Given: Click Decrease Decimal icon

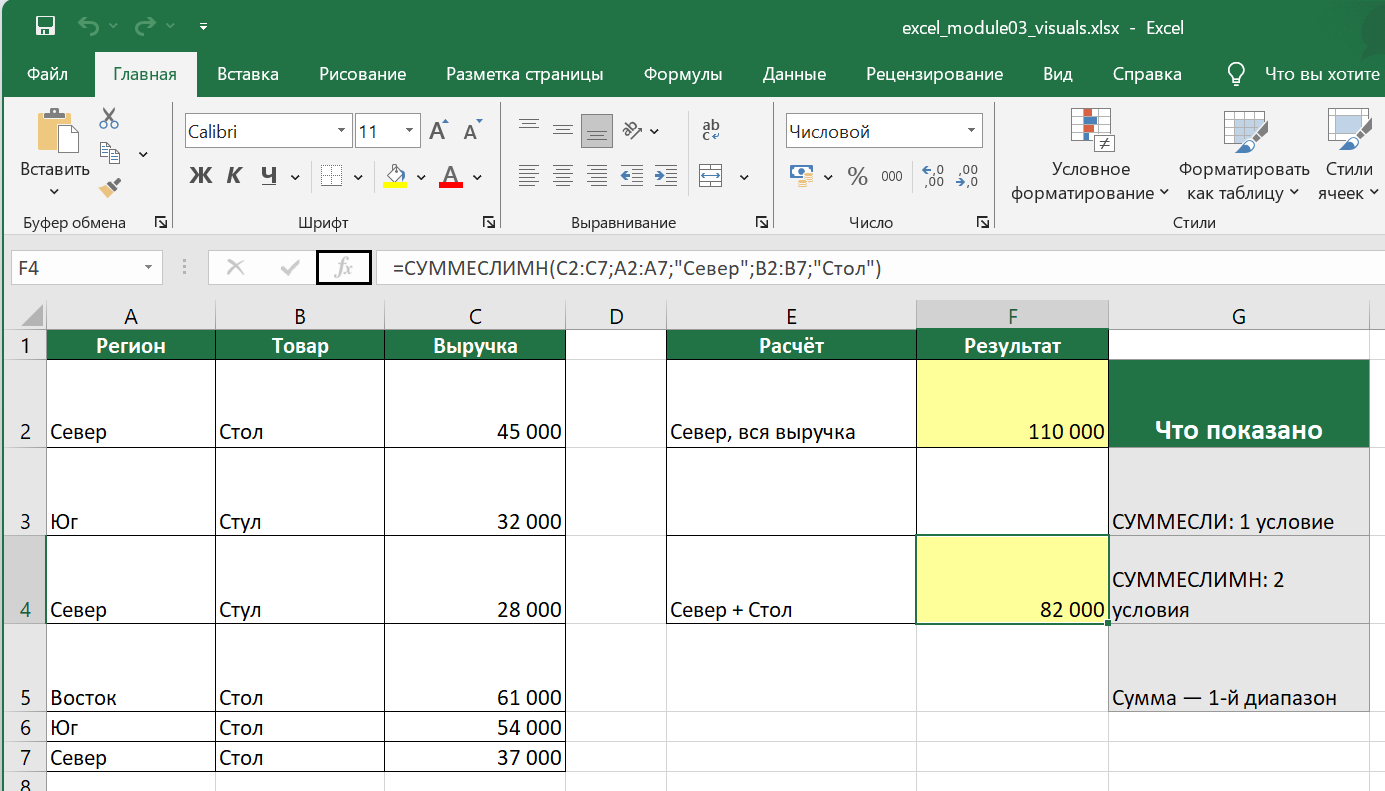Looking at the screenshot, I should point(967,176).
